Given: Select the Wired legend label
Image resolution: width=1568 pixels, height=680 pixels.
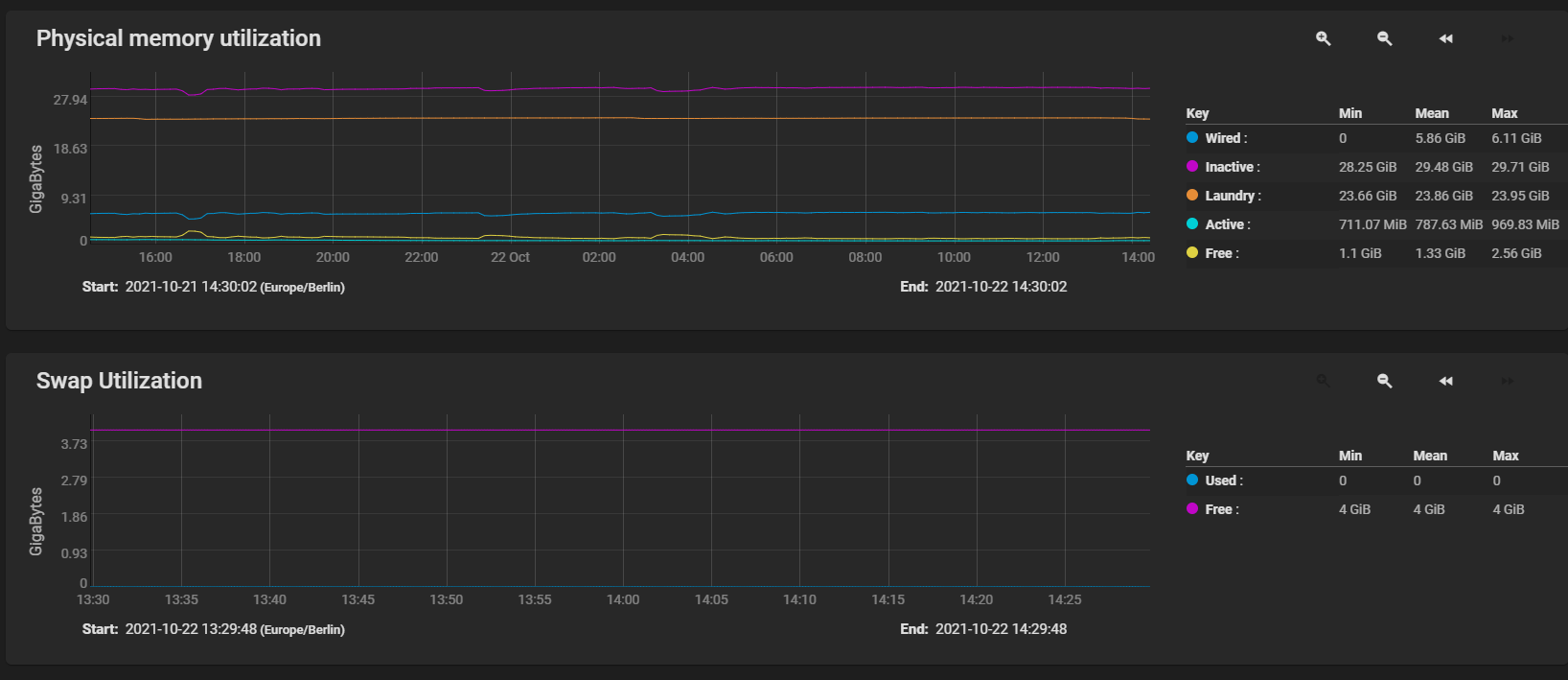Looking at the screenshot, I should coord(1226,138).
